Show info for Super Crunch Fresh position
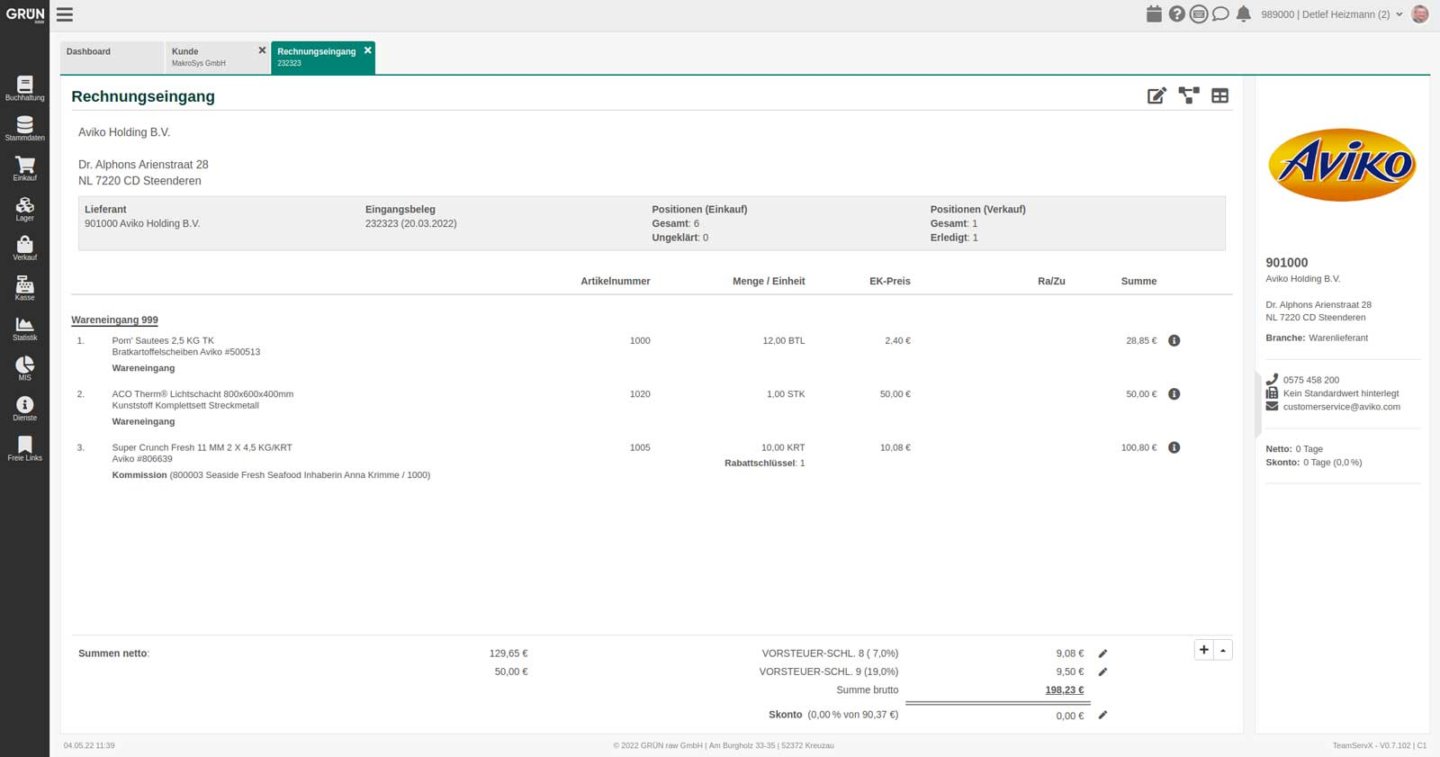This screenshot has height=757, width=1440. (1174, 447)
